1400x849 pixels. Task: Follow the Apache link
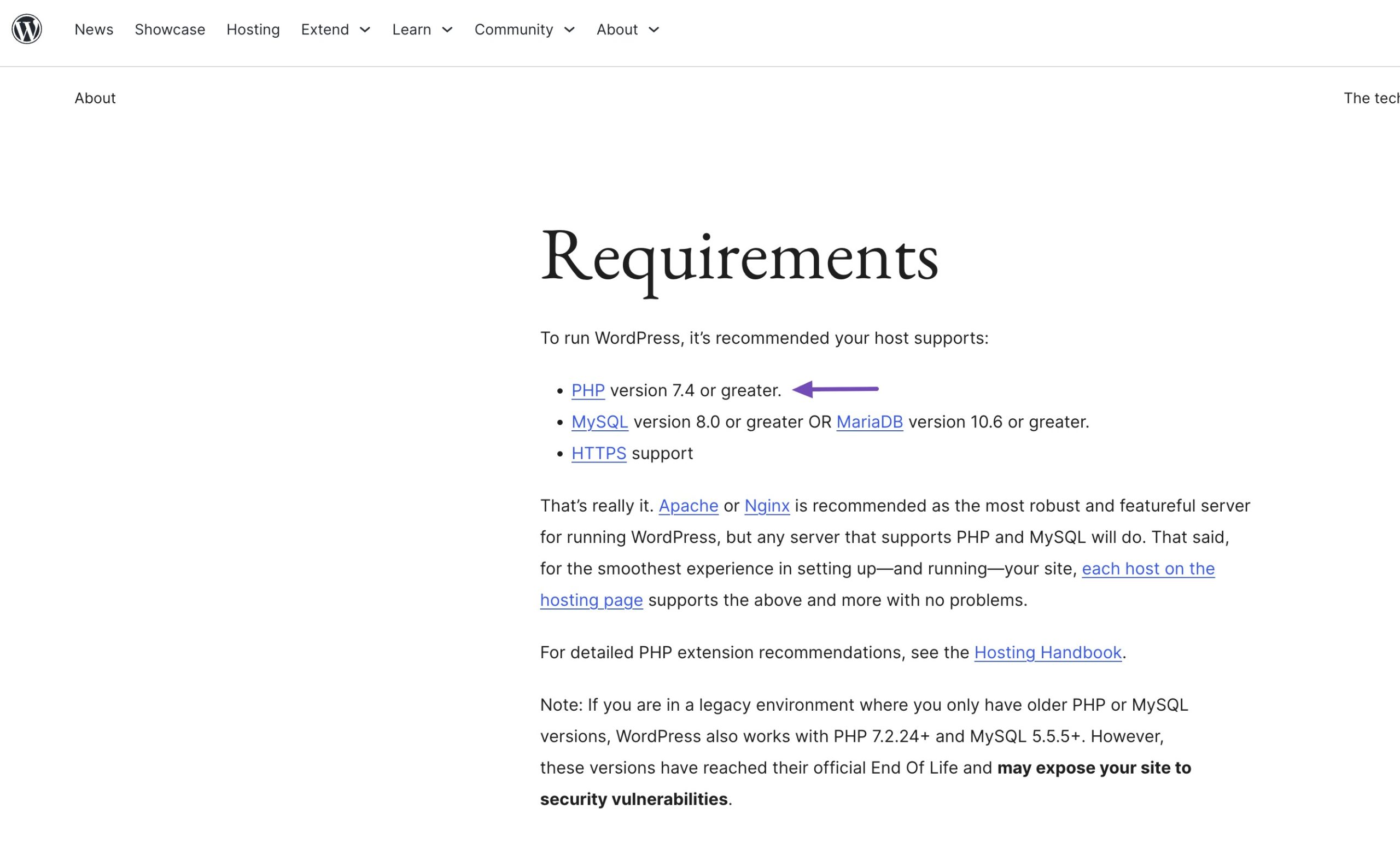(688, 506)
